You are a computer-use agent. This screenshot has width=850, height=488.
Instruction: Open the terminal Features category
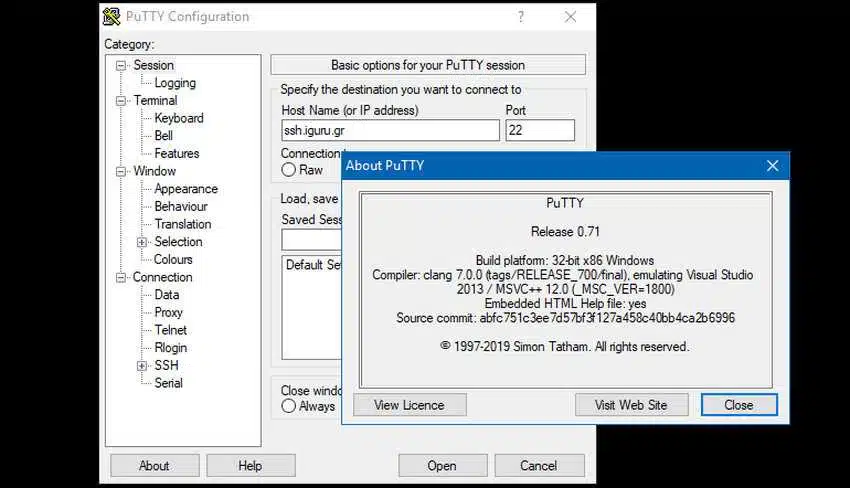[177, 153]
